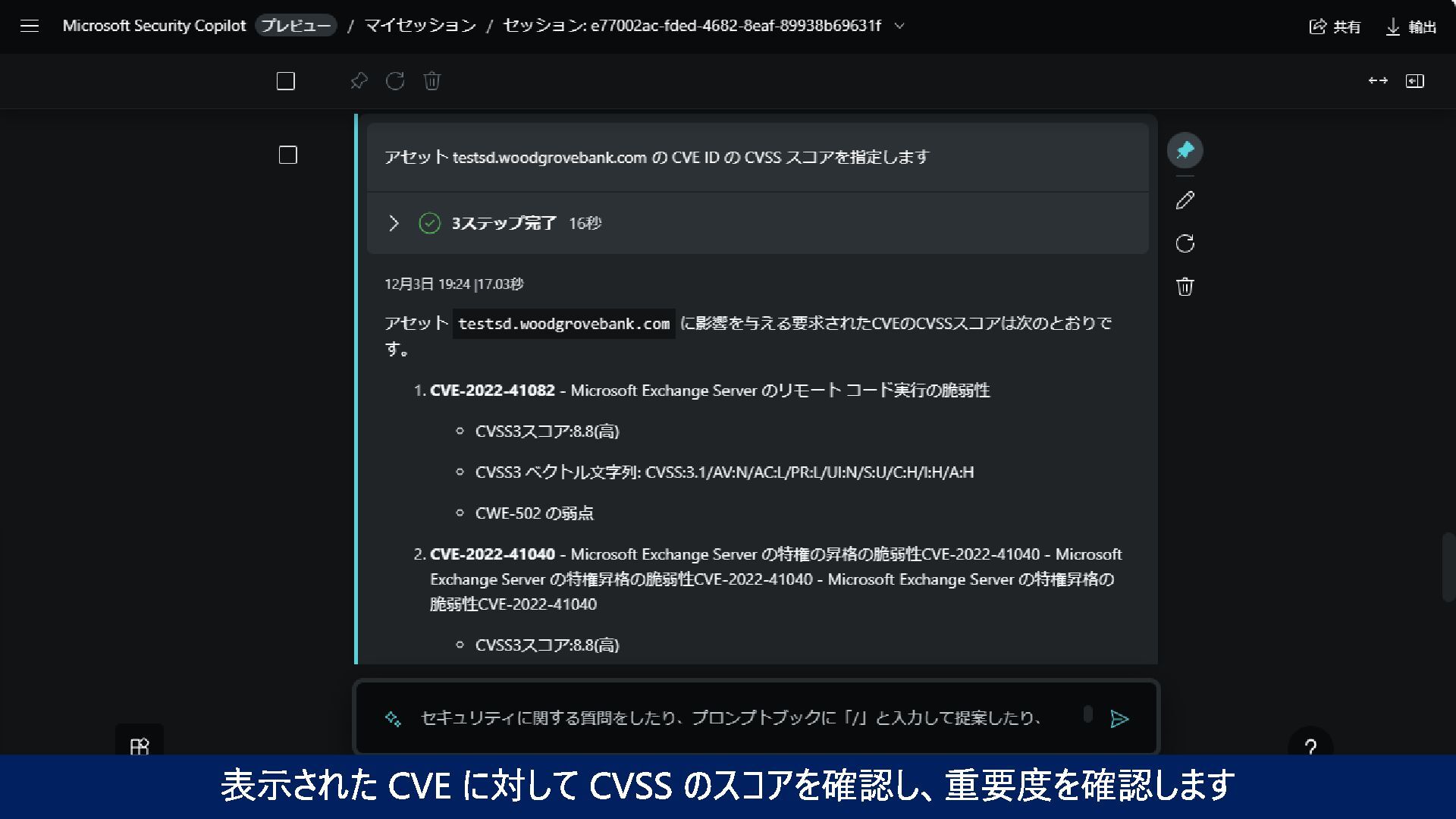Check the checkbox beside the prompt
Screen dimensions: 1456x819
click(288, 155)
